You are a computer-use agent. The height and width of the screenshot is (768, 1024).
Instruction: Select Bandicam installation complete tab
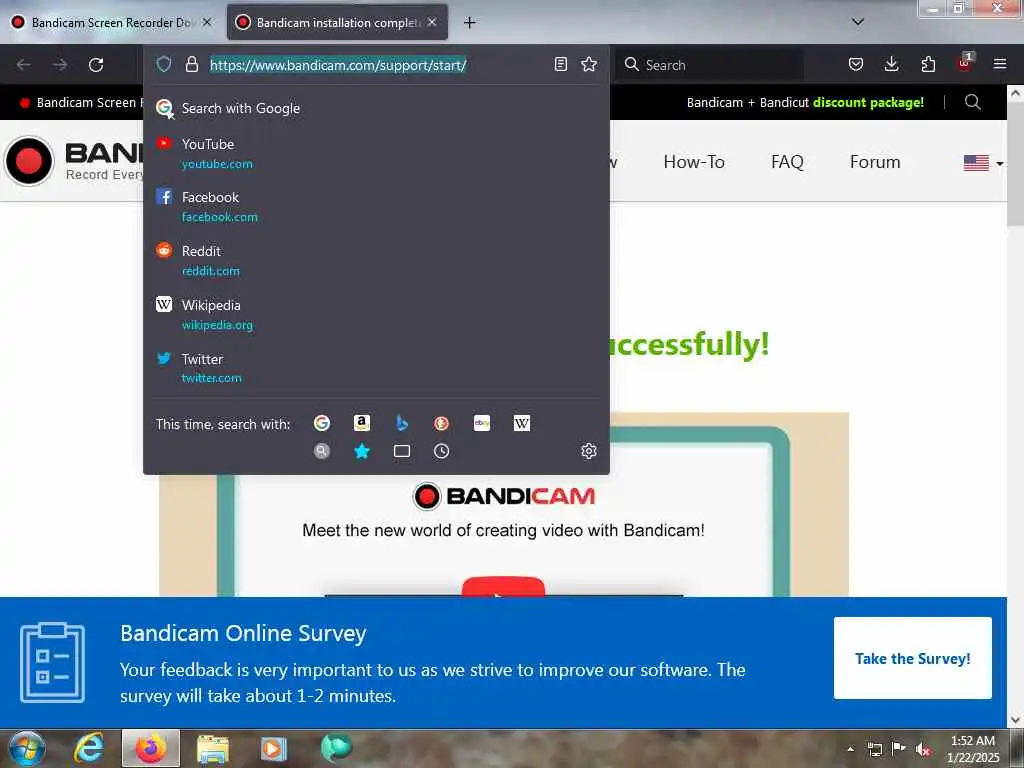pos(337,22)
